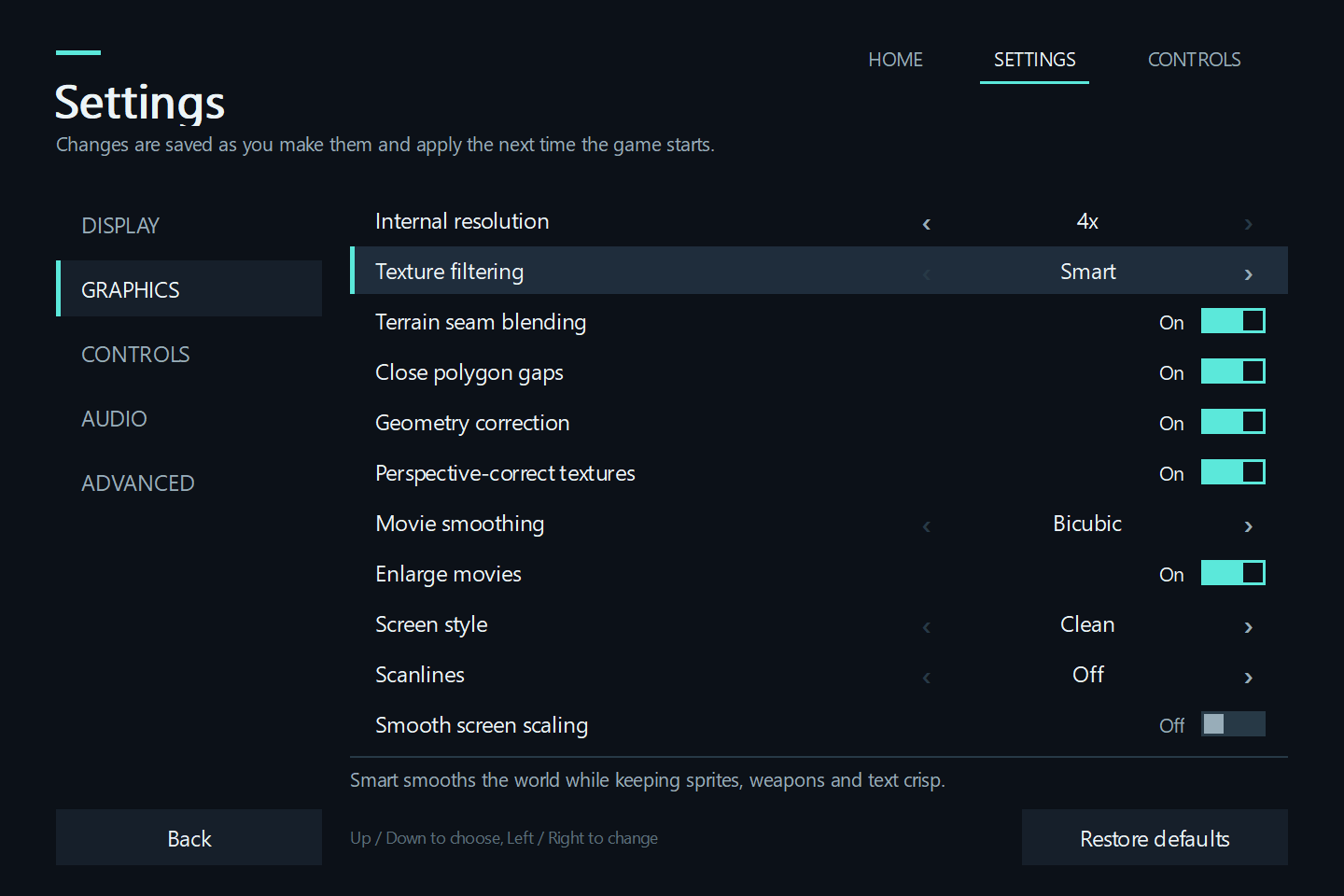Select GRAPHICS in the sidebar
Image resolution: width=1344 pixels, height=896 pixels.
(189, 289)
